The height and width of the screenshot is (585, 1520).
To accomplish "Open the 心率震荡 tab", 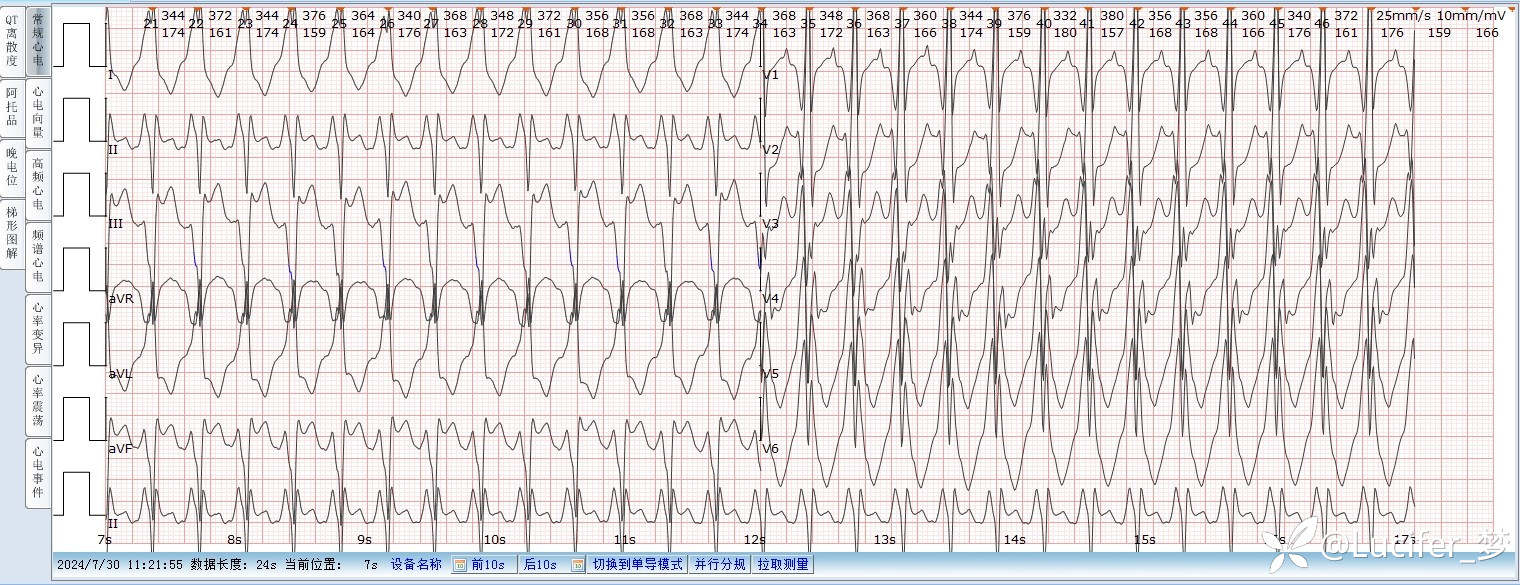I will pos(38,400).
